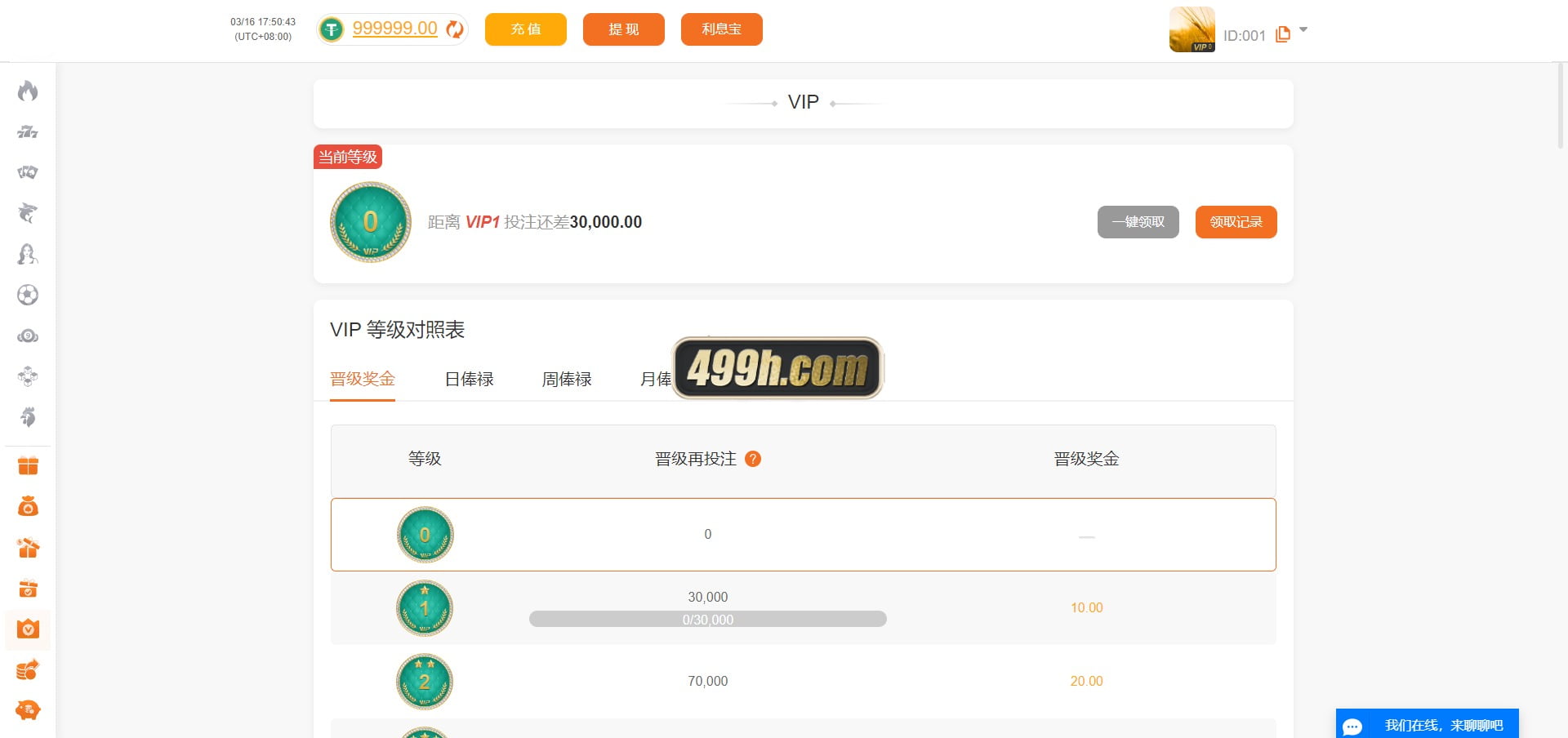Switch to the 日俸禄 tab
Image resolution: width=1568 pixels, height=738 pixels.
pyautogui.click(x=469, y=379)
